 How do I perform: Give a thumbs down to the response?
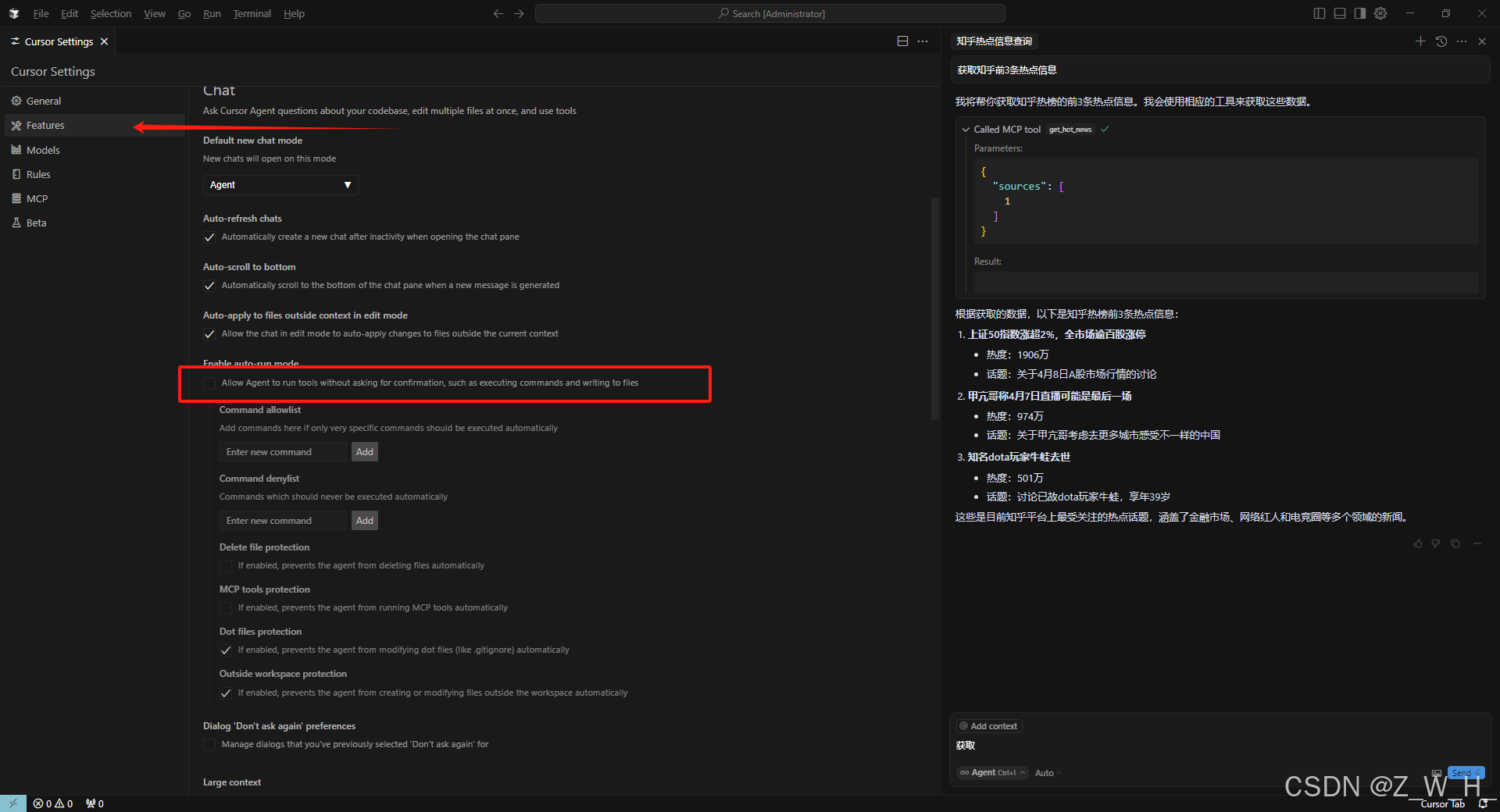[x=1436, y=543]
